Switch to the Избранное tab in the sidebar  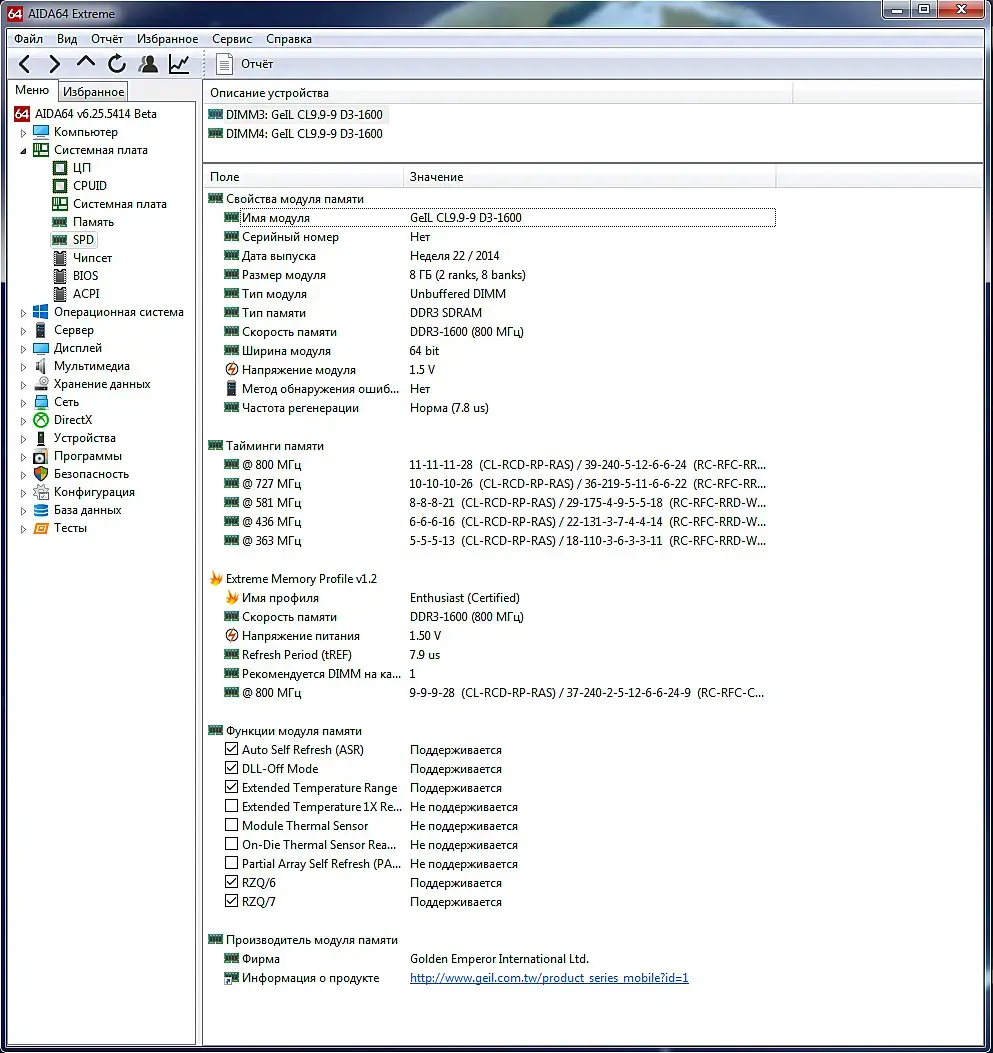(x=93, y=91)
